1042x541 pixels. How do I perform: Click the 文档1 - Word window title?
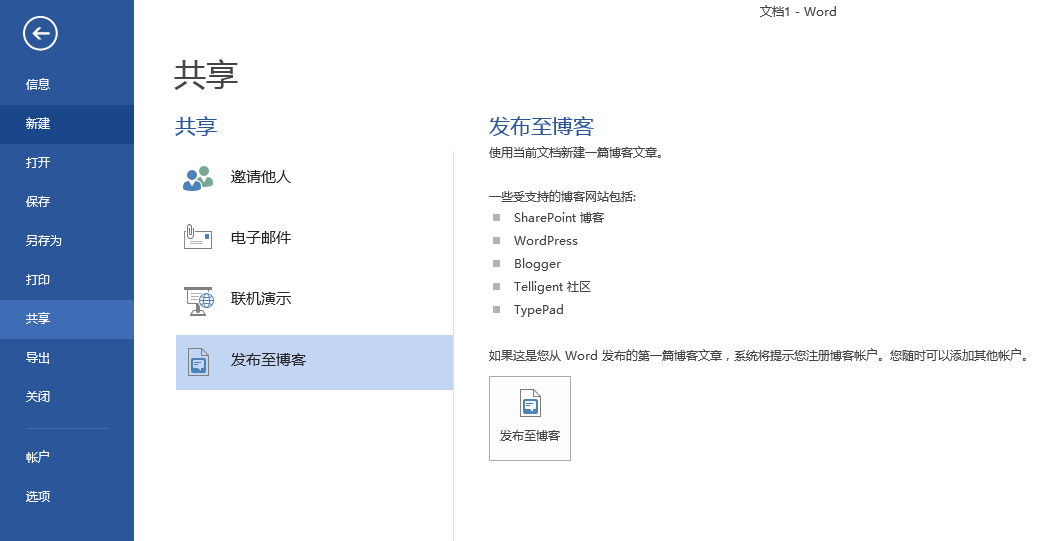(798, 11)
